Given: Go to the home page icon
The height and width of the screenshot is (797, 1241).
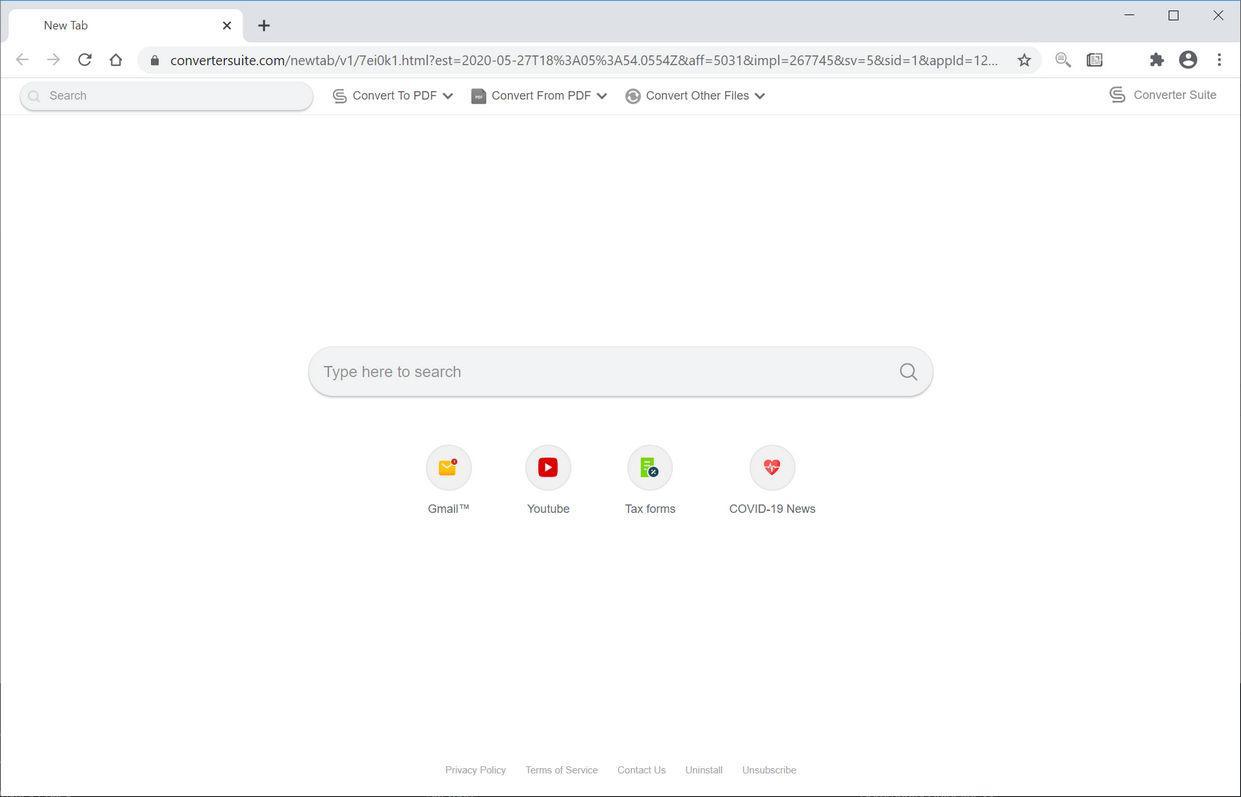Looking at the screenshot, I should (116, 60).
